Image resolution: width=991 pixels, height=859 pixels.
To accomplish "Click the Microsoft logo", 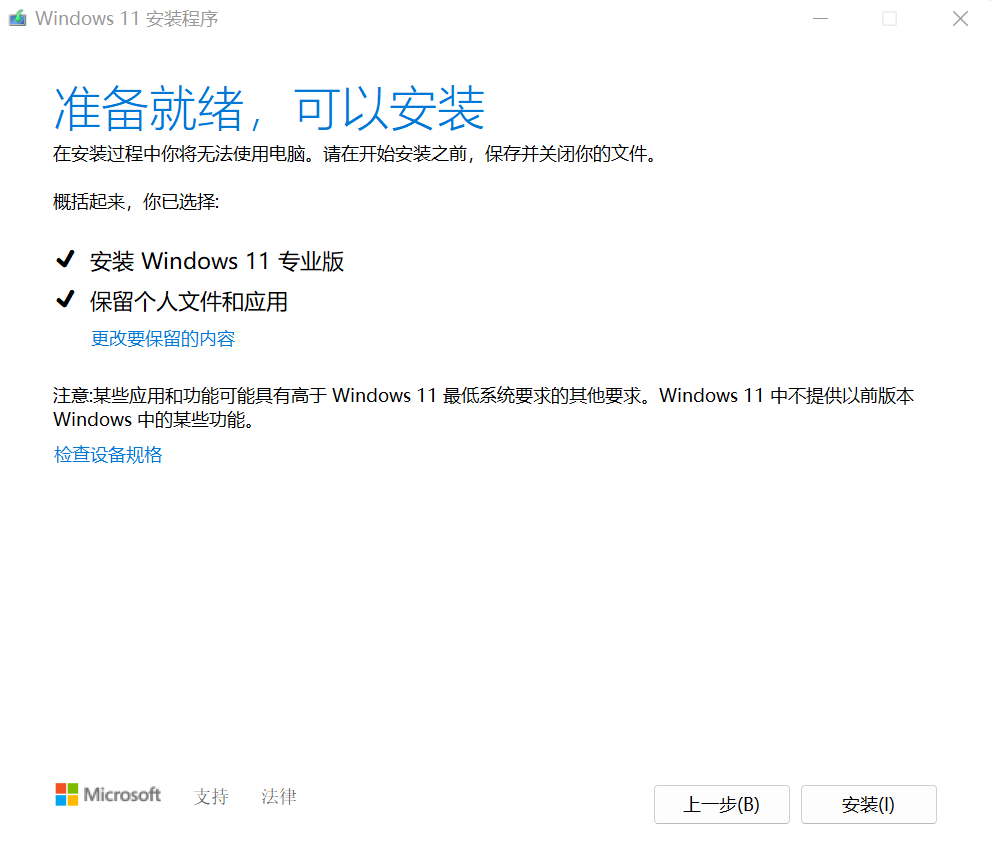I will (x=108, y=795).
